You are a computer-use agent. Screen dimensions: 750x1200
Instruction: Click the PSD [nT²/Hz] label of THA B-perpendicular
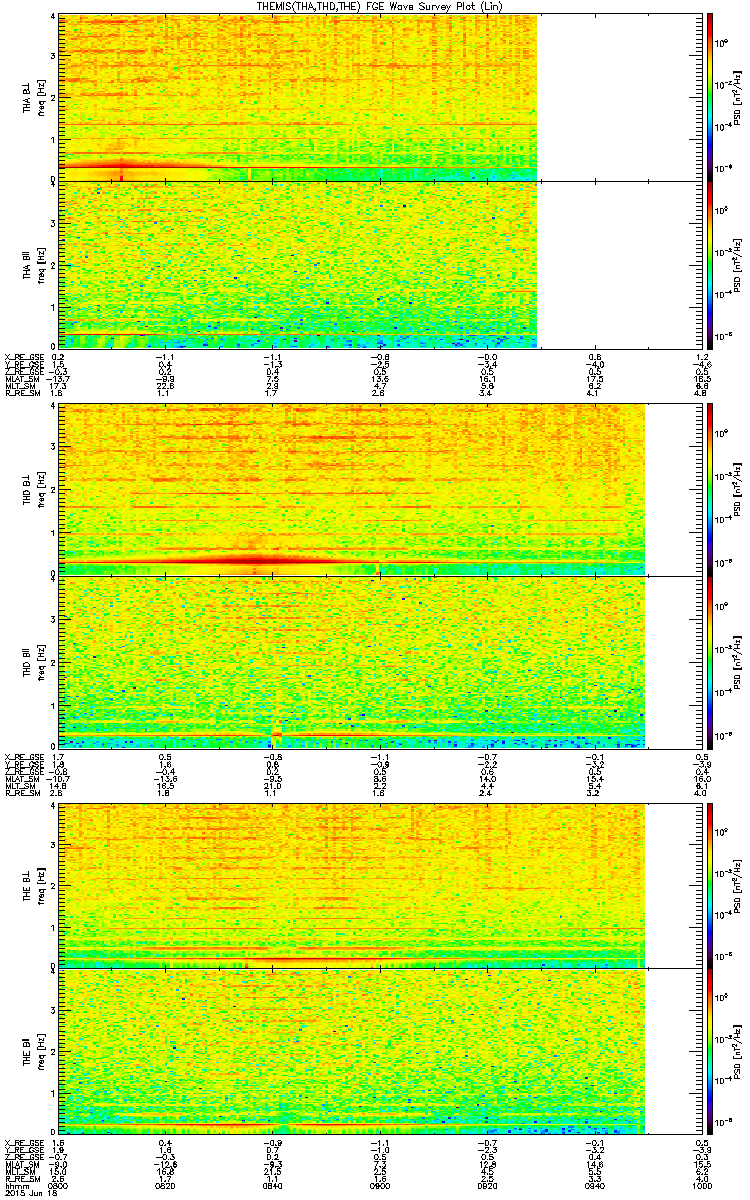[x=738, y=98]
